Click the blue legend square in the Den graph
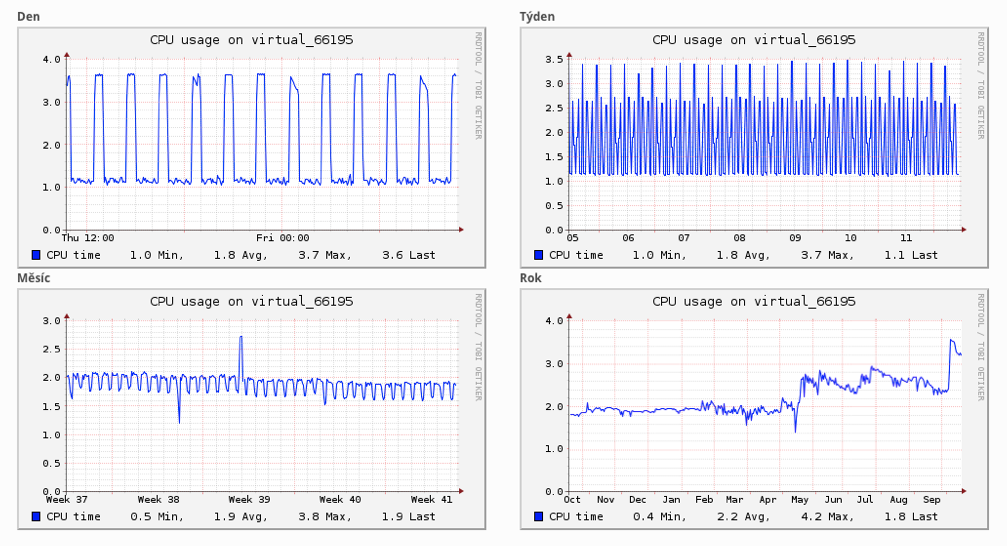The image size is (1007, 546). (36, 255)
